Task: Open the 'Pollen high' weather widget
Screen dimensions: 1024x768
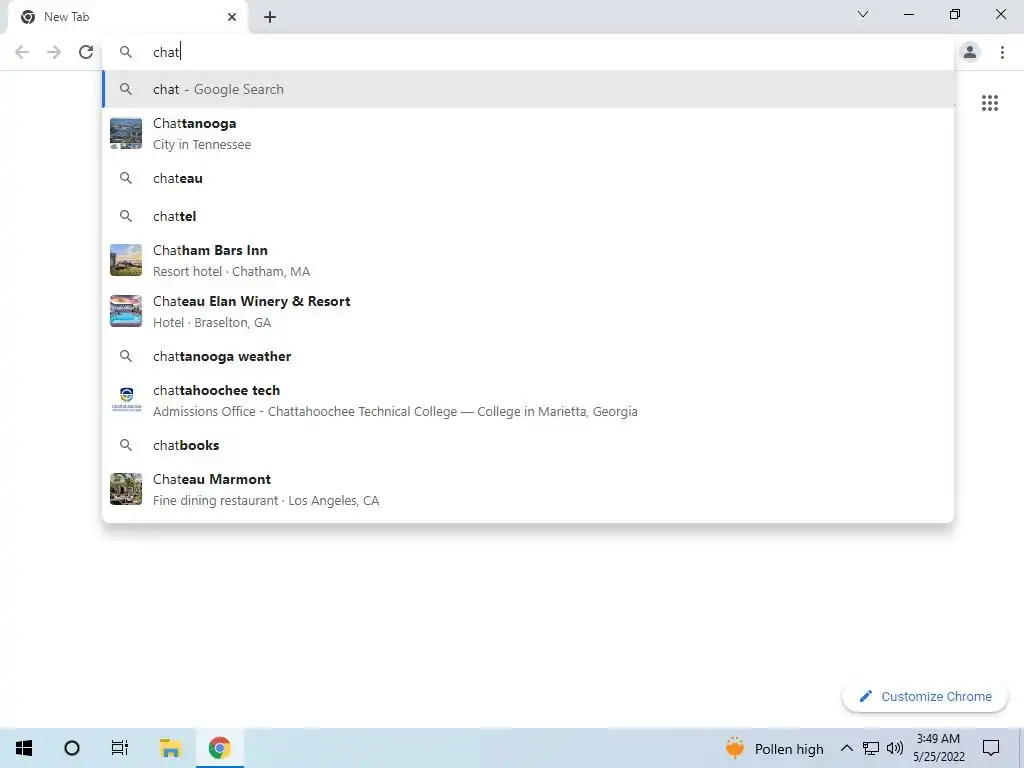Action: [x=775, y=748]
